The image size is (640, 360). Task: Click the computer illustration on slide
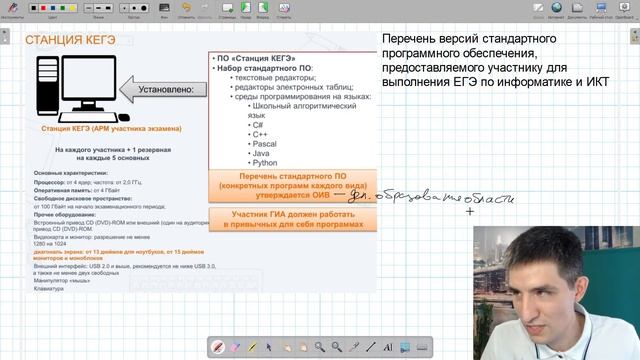pyautogui.click(x=83, y=89)
